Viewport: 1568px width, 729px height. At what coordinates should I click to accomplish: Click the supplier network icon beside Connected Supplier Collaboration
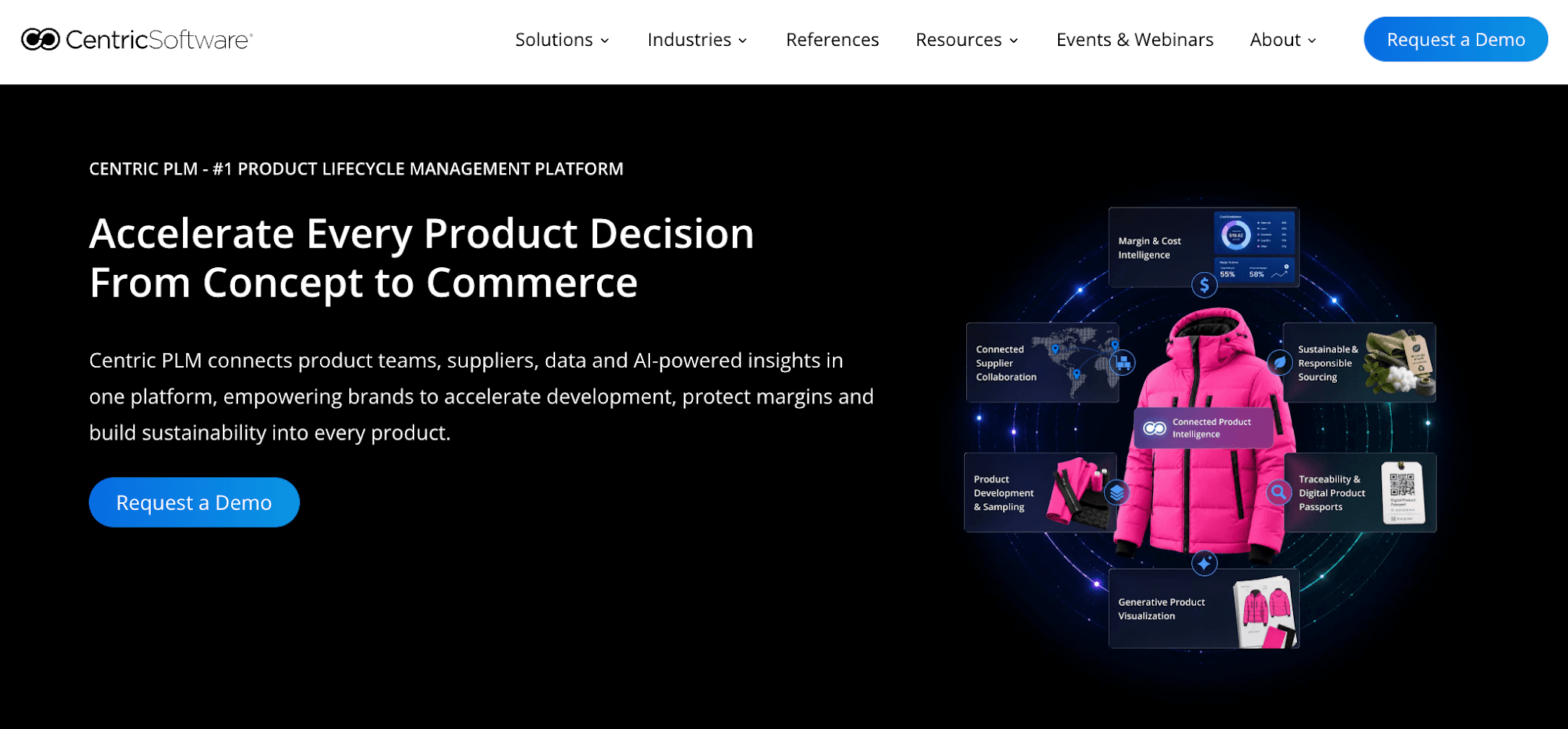tap(1123, 362)
